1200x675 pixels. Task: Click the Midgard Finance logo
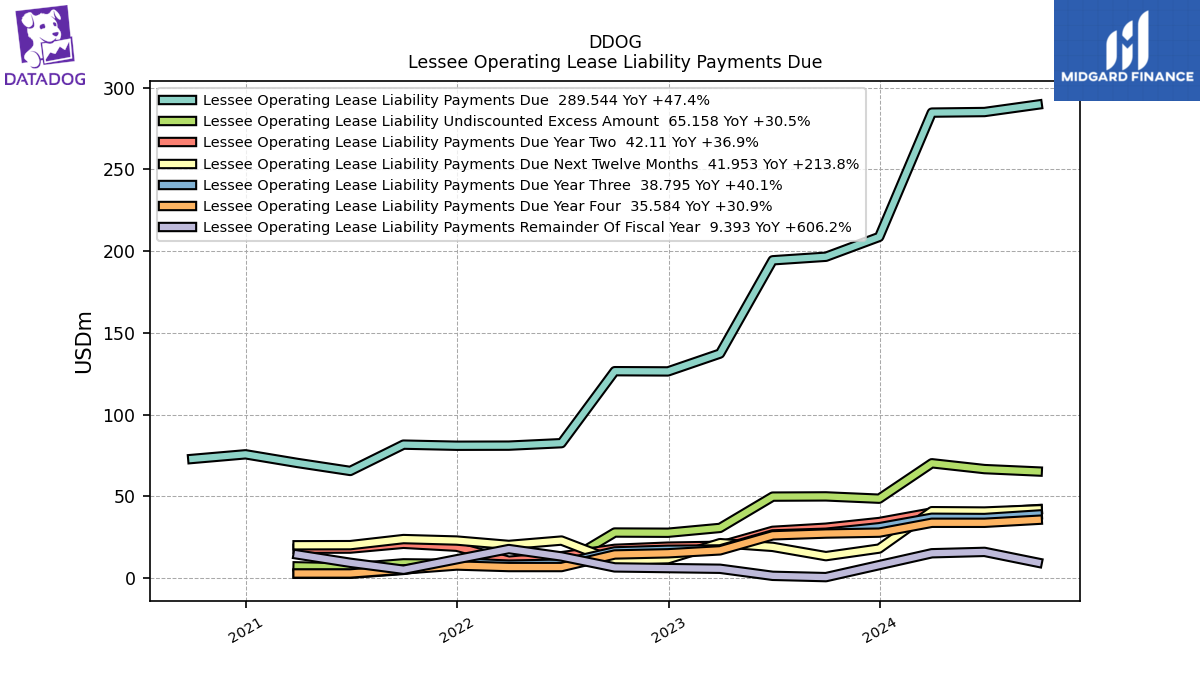[1127, 50]
